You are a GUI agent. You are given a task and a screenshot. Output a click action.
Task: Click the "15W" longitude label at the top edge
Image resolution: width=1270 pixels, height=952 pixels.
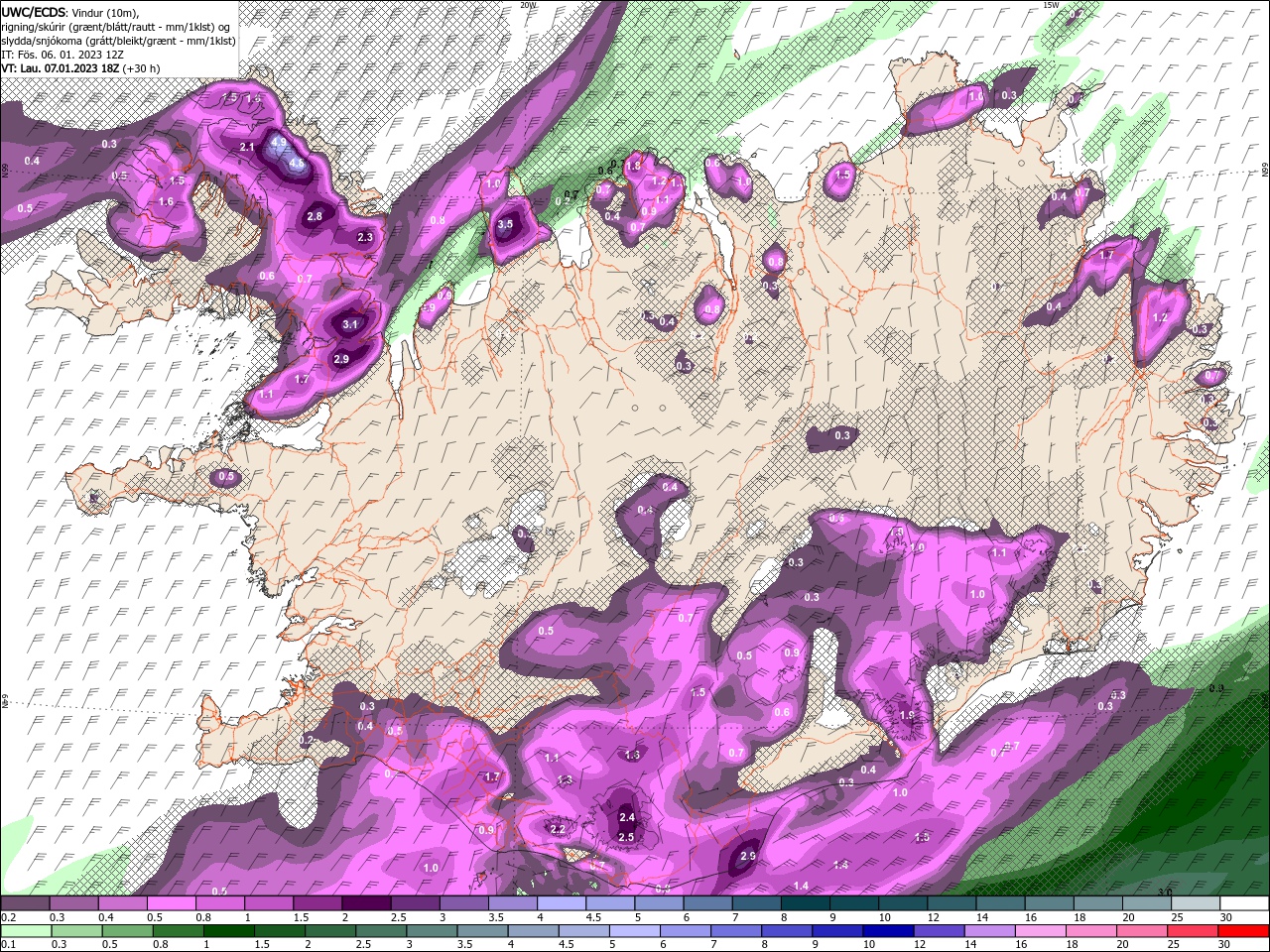[1052, 5]
